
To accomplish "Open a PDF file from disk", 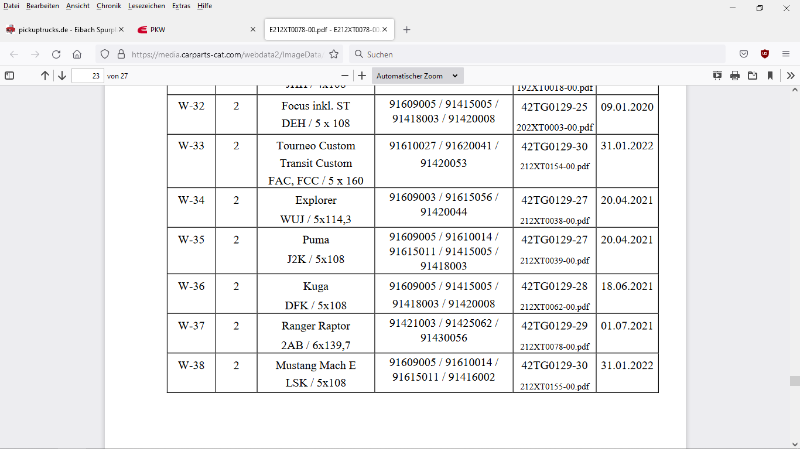I will point(753,76).
